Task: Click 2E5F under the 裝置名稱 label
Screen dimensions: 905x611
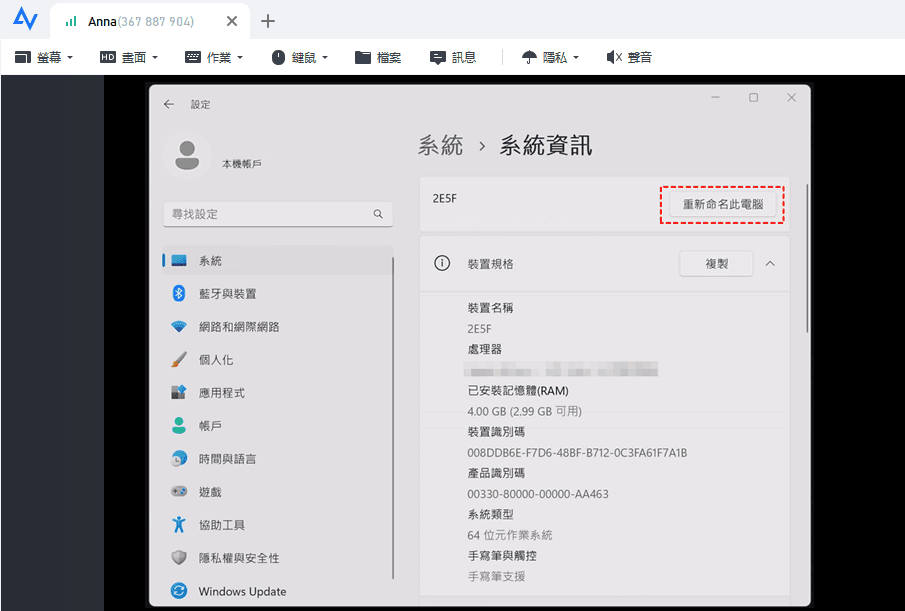Action: [x=479, y=329]
